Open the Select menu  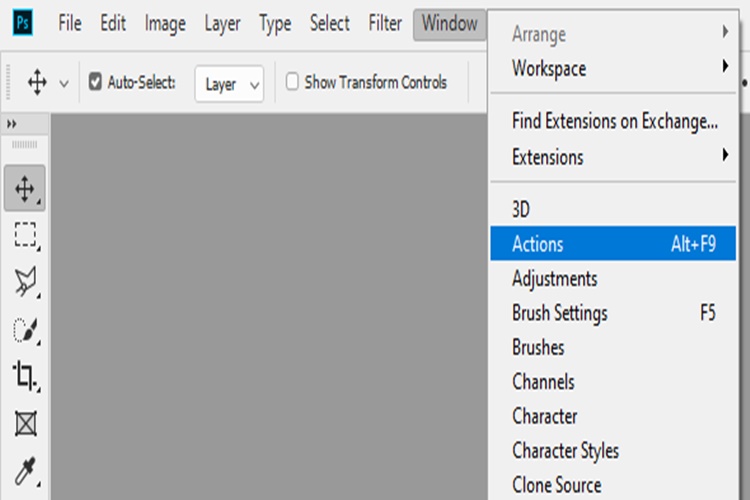pos(330,23)
